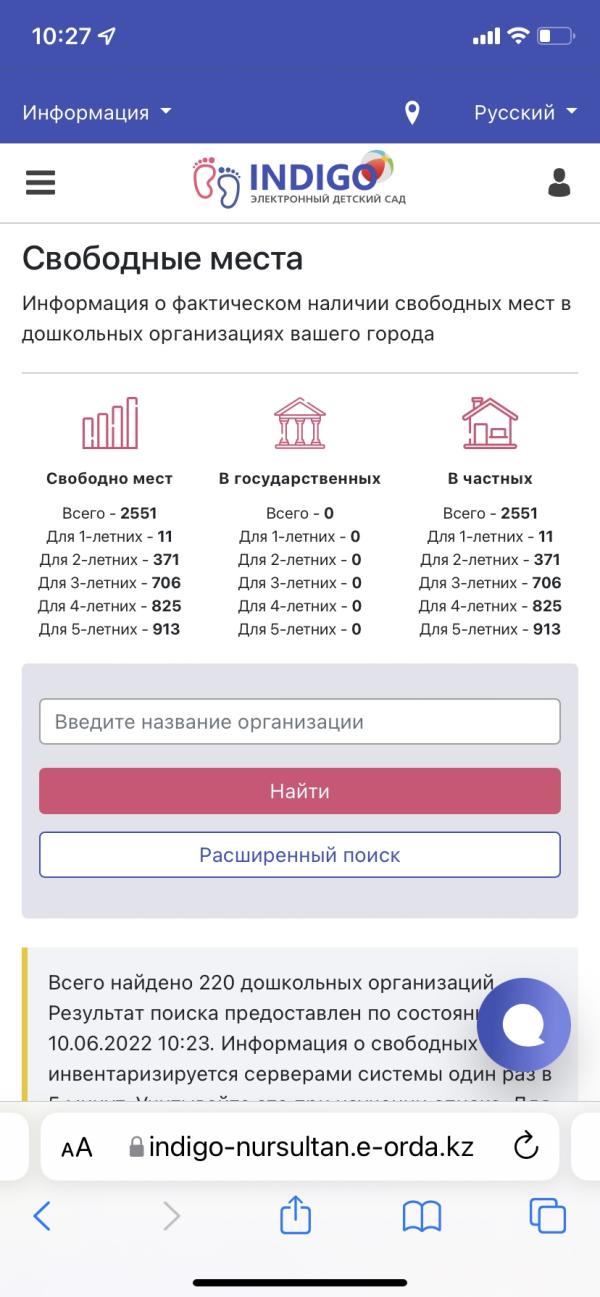
Task: Open Расширенный поиск advanced search
Action: (x=300, y=855)
